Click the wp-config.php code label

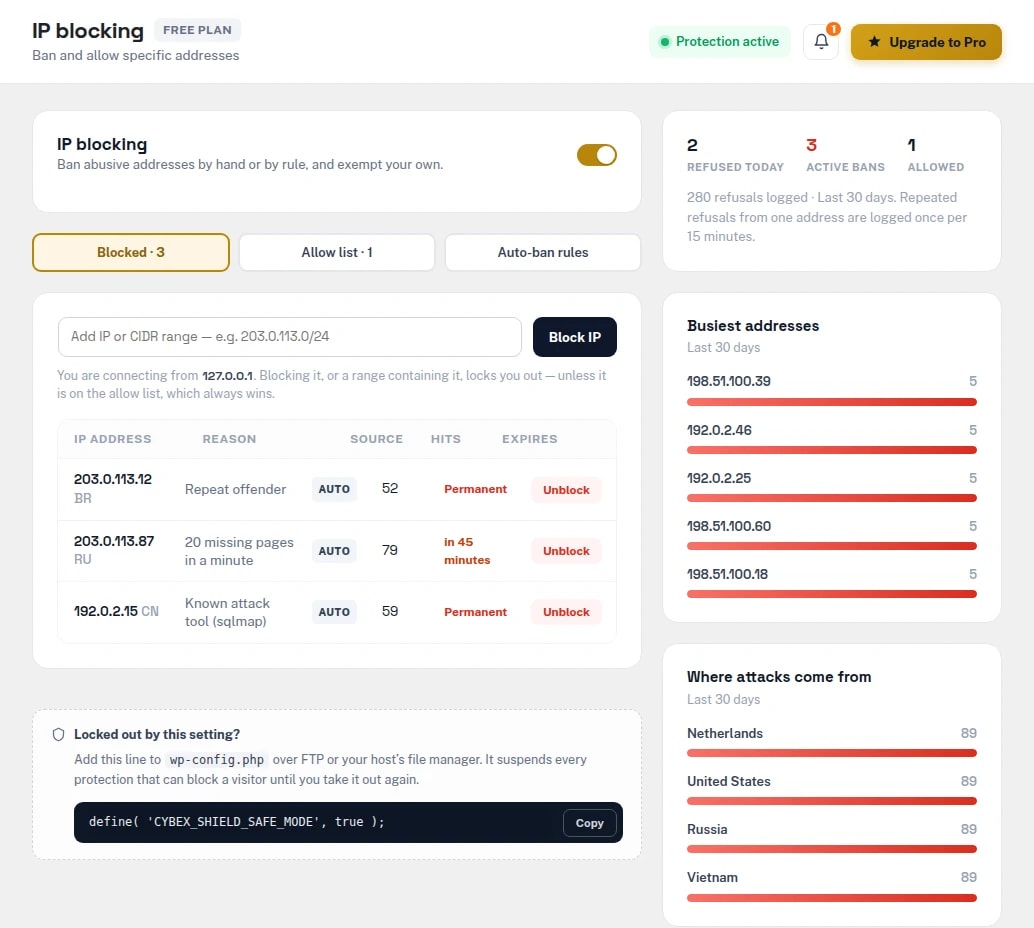[216, 760]
